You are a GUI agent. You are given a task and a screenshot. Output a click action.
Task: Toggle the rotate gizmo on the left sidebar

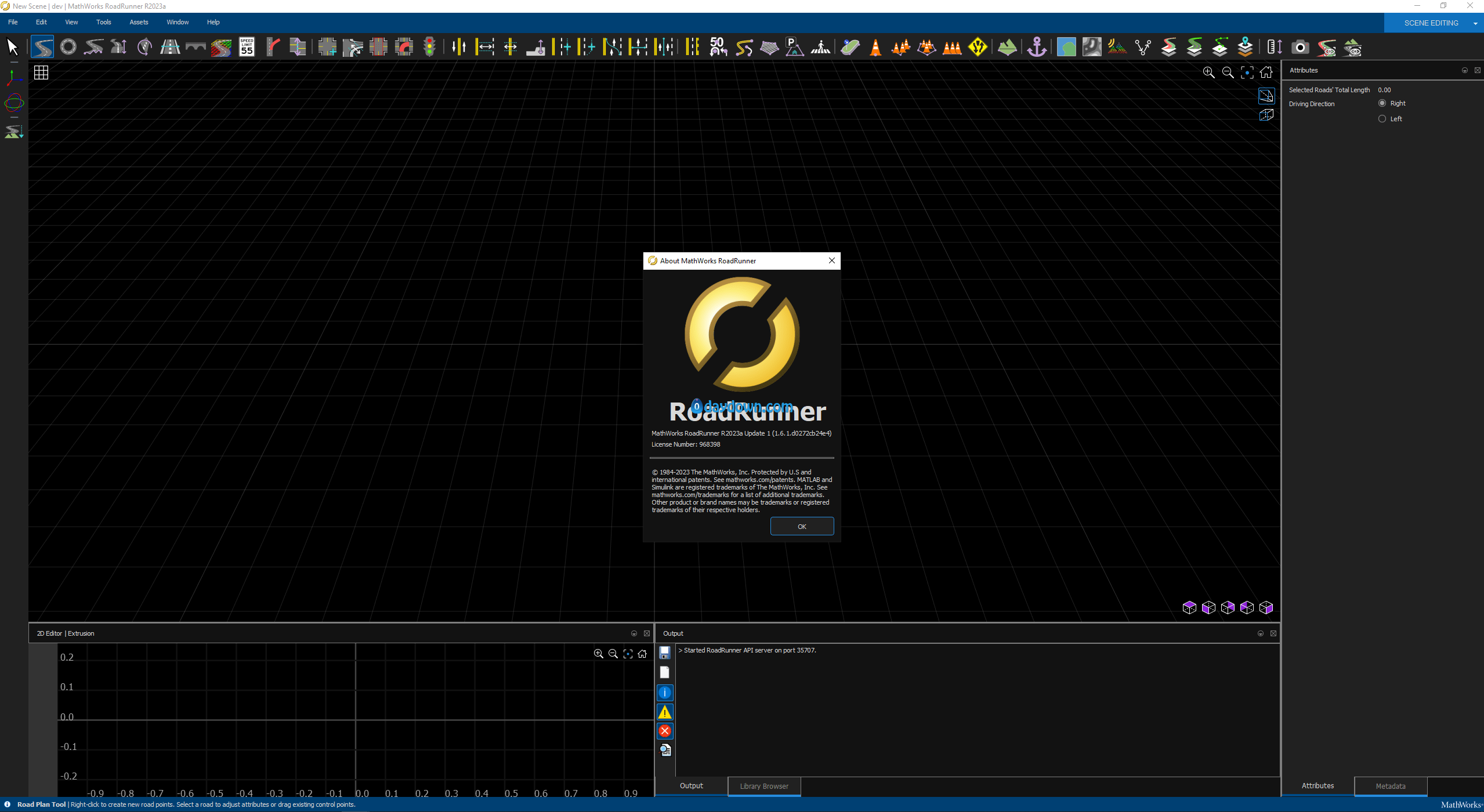pyautogui.click(x=14, y=104)
